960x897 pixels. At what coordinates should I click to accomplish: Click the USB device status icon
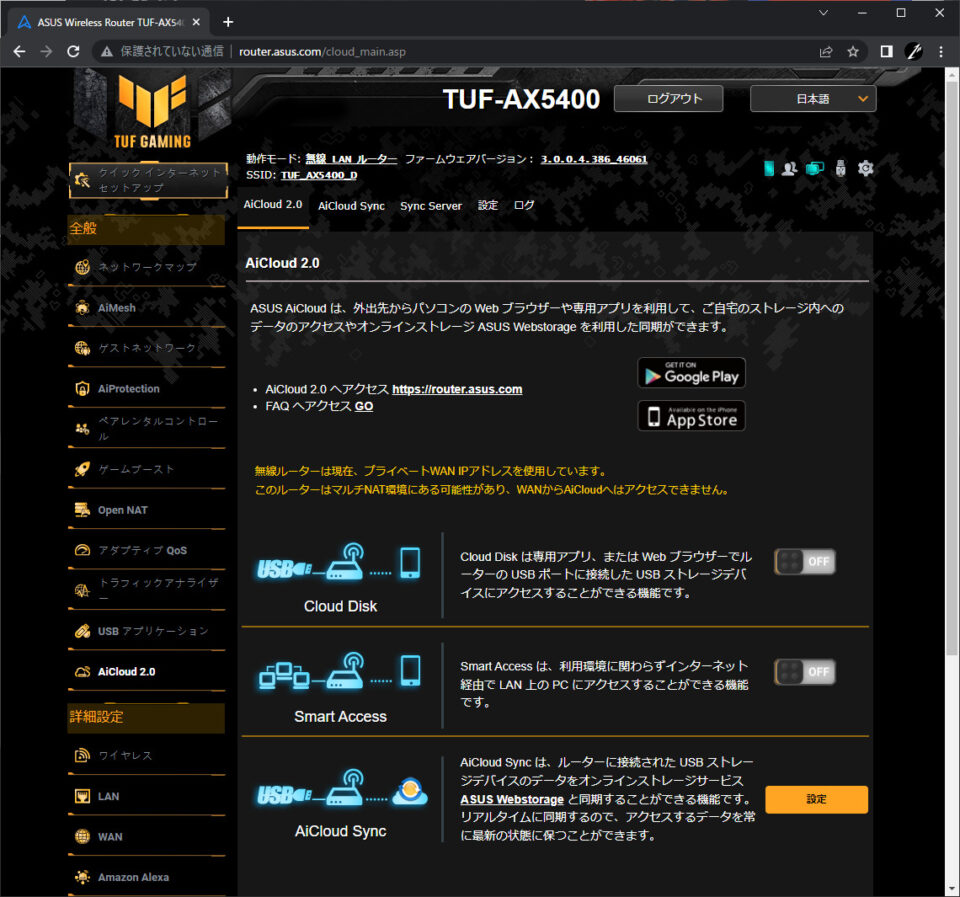click(x=841, y=168)
